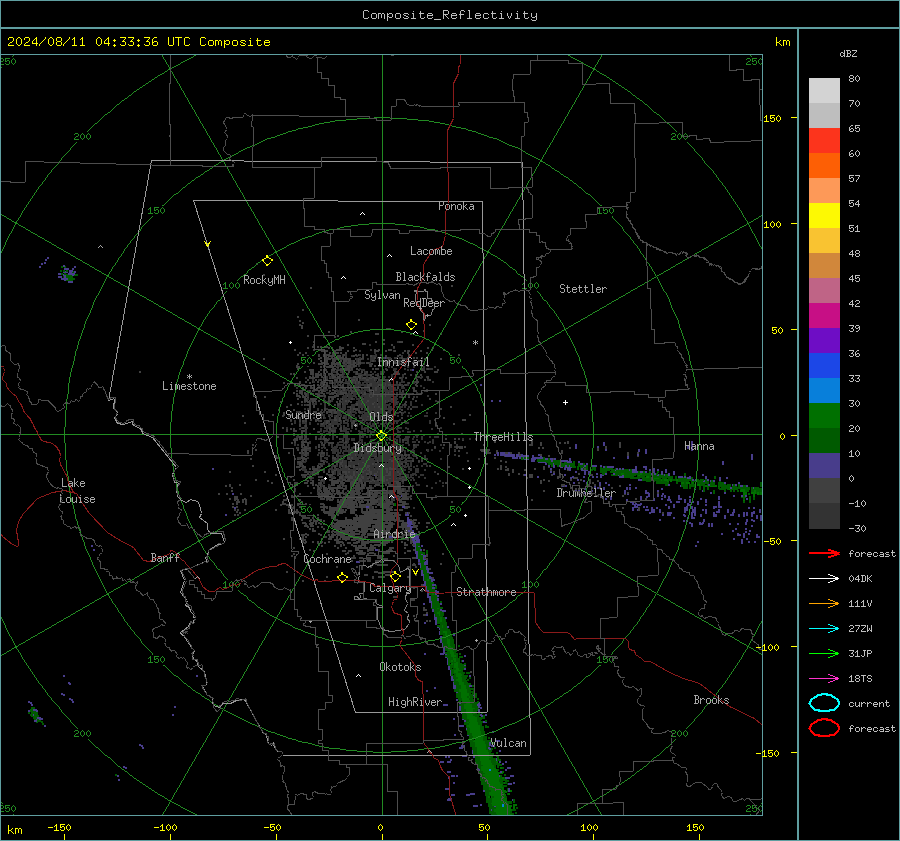Click the HighRiver town label
This screenshot has width=900, height=841.
(x=415, y=702)
